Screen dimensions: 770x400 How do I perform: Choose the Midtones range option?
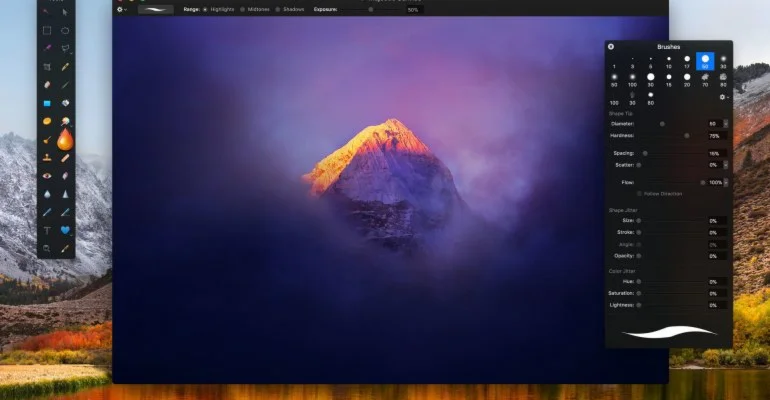click(x=242, y=9)
